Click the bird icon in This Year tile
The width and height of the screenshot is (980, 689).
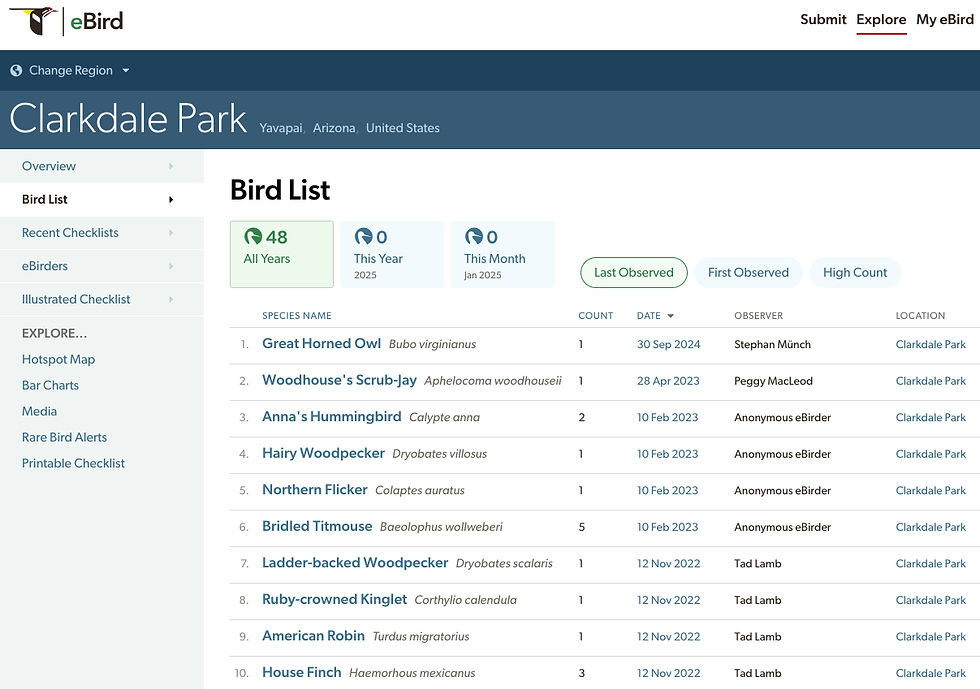tap(363, 237)
